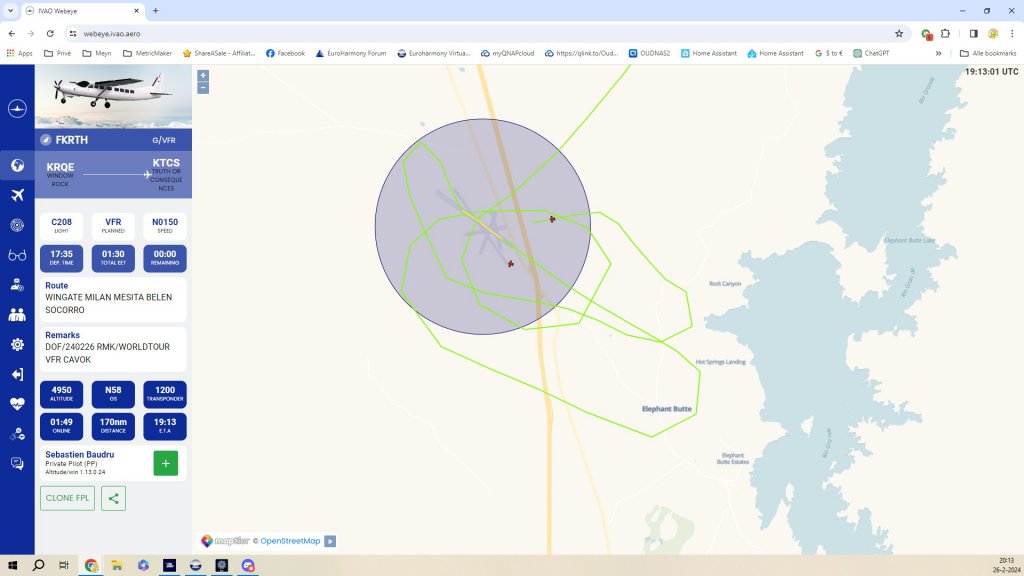Screen dimensions: 1024x576
Task: Zoom in the map with plus
Action: coord(203,75)
